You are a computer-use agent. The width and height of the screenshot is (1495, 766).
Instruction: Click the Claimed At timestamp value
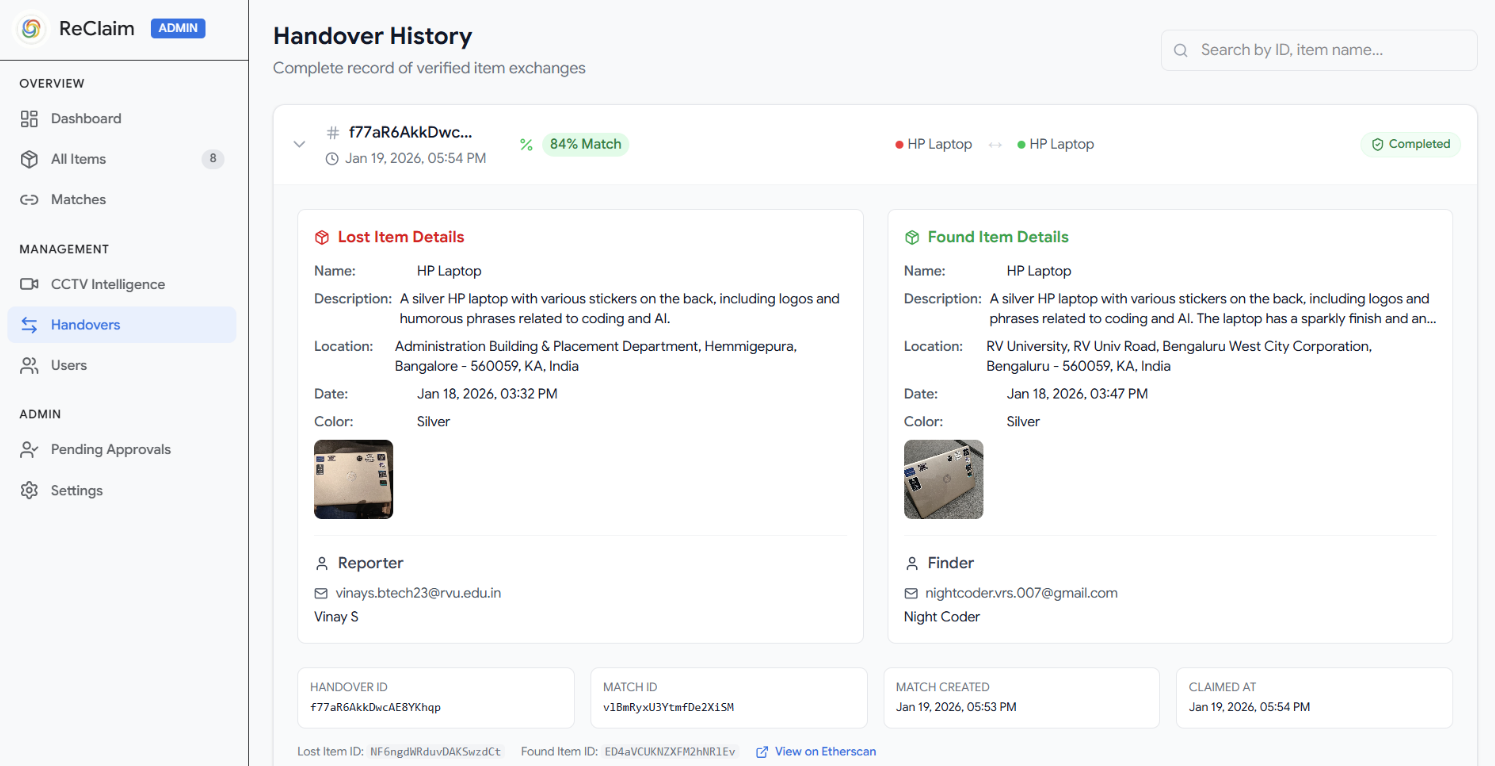(x=1249, y=708)
